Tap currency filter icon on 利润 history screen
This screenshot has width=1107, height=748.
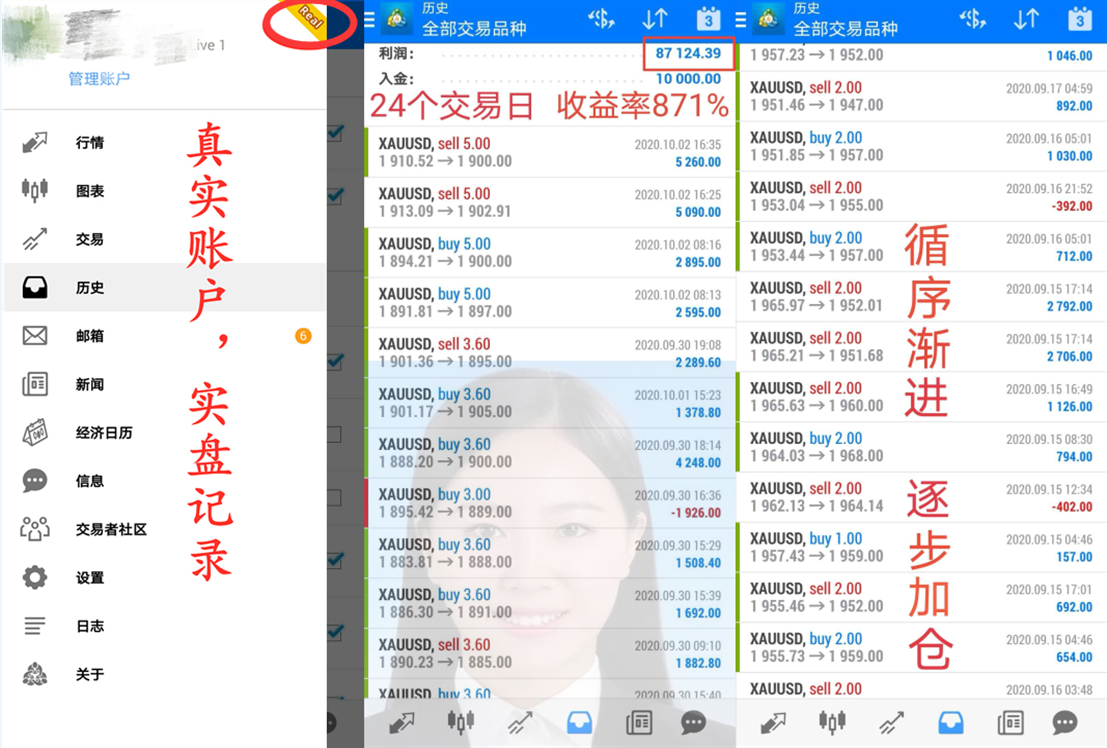602,19
